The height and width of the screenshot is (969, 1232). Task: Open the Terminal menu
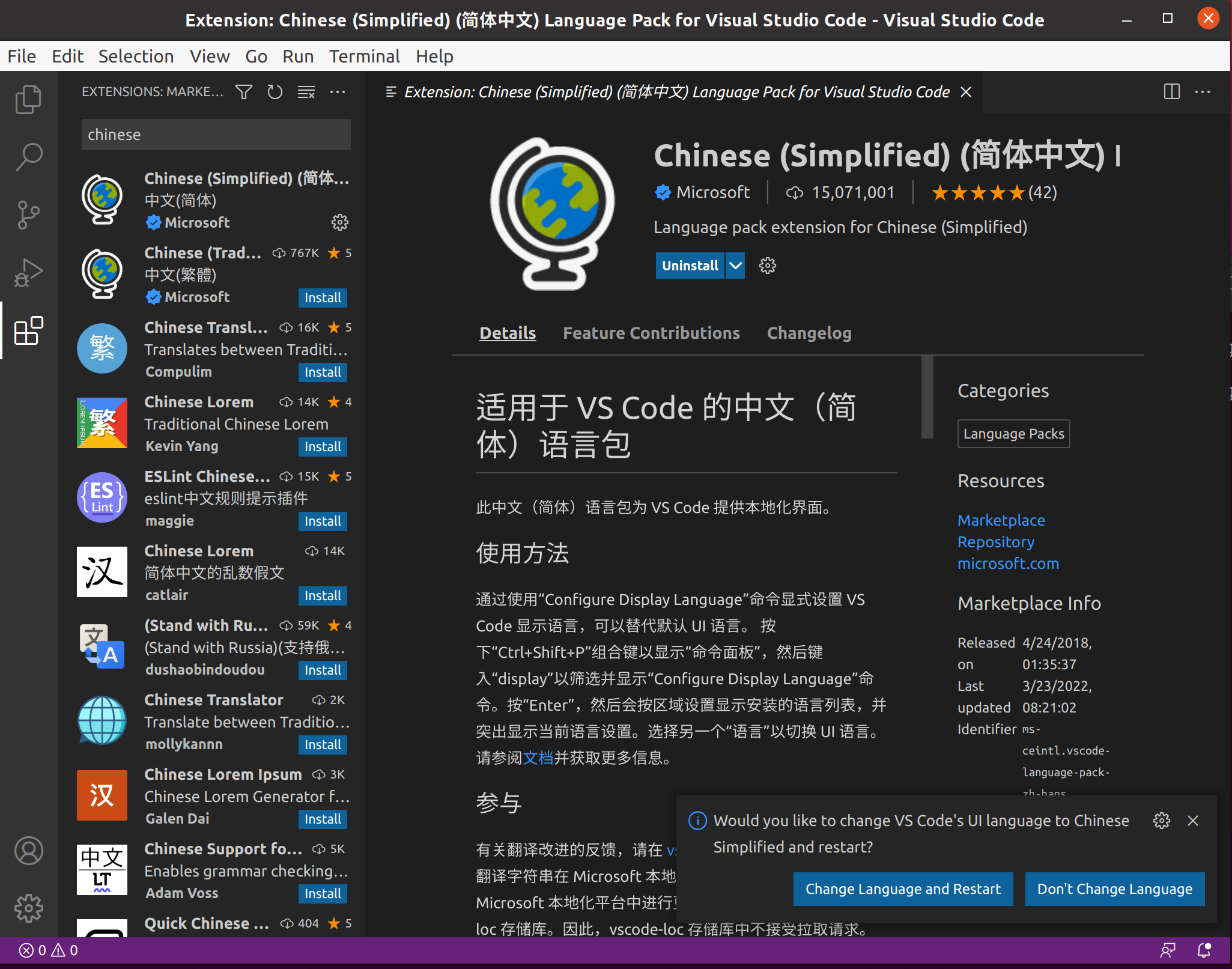click(364, 56)
